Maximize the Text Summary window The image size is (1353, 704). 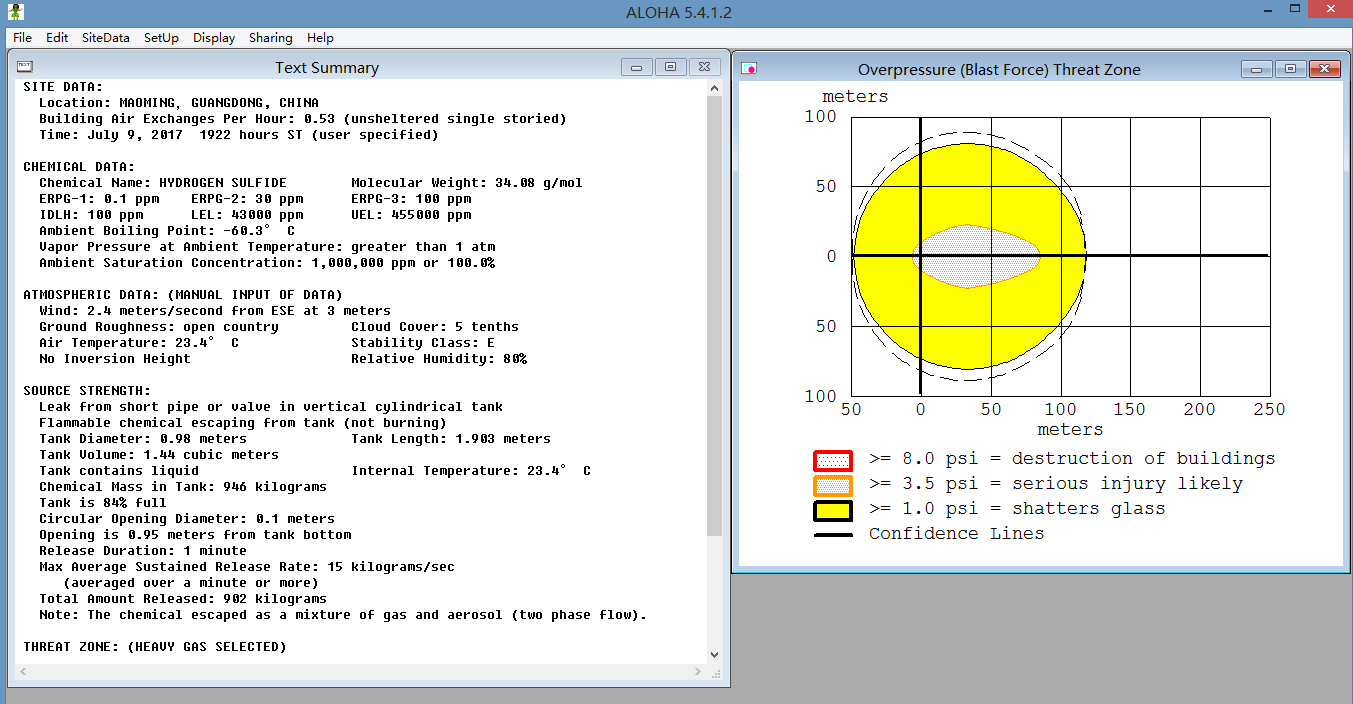pos(670,67)
